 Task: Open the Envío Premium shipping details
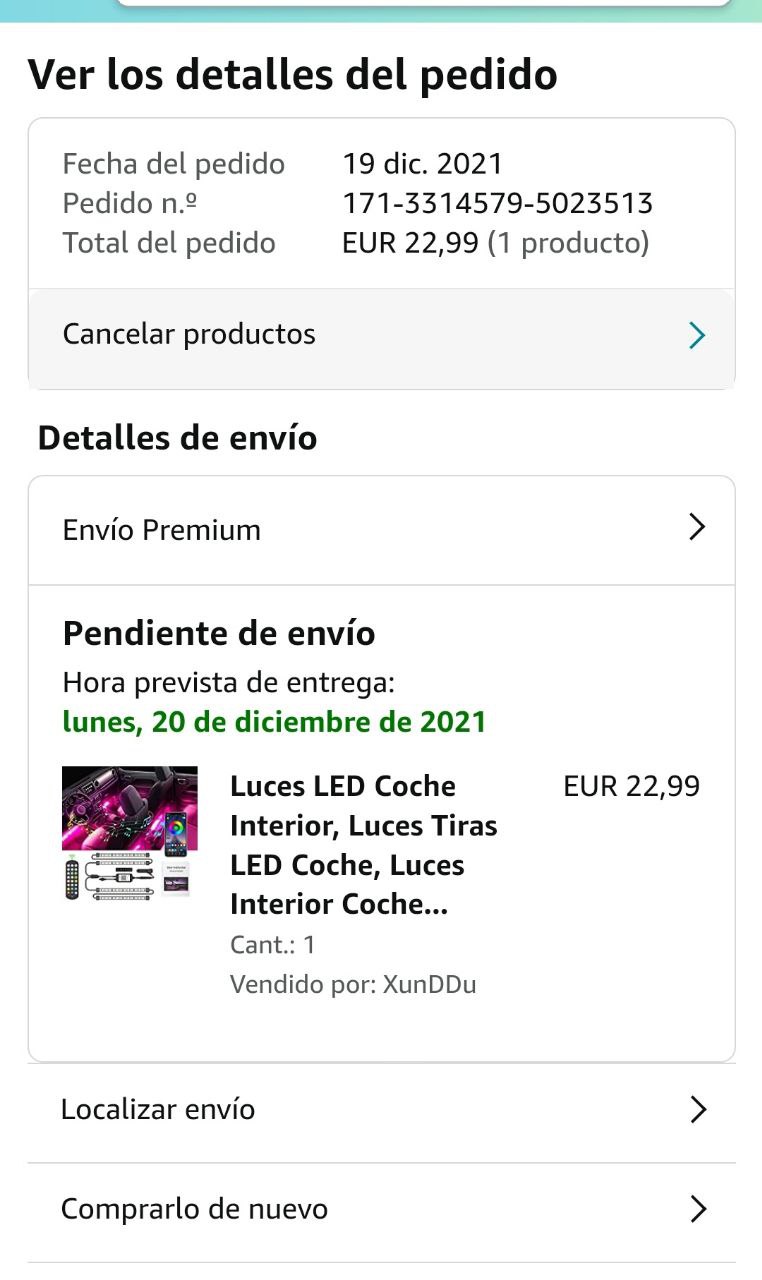162,530
